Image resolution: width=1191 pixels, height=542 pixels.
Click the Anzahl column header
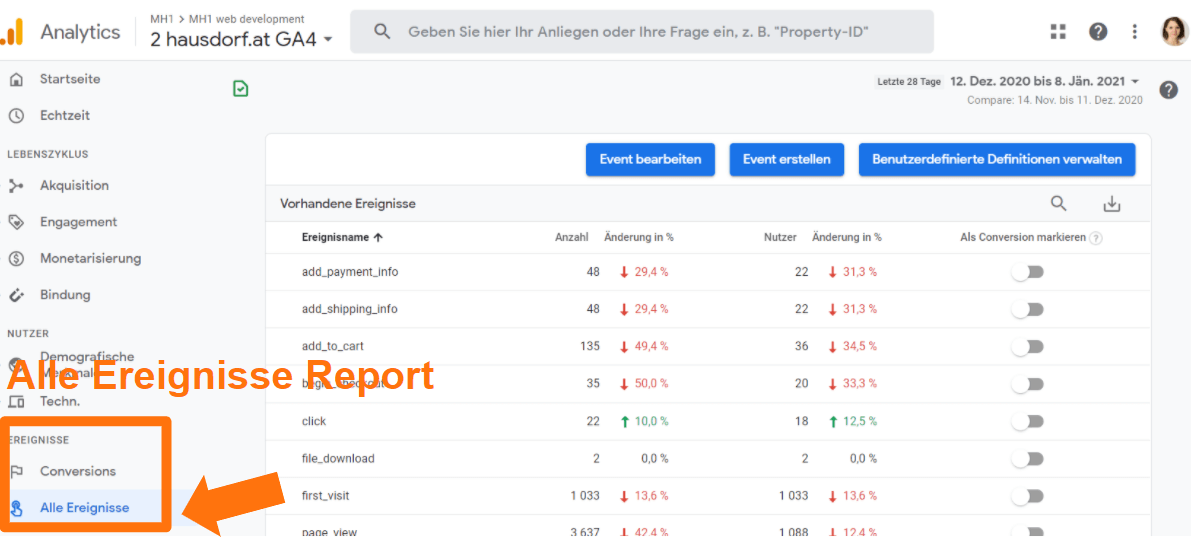(x=572, y=237)
